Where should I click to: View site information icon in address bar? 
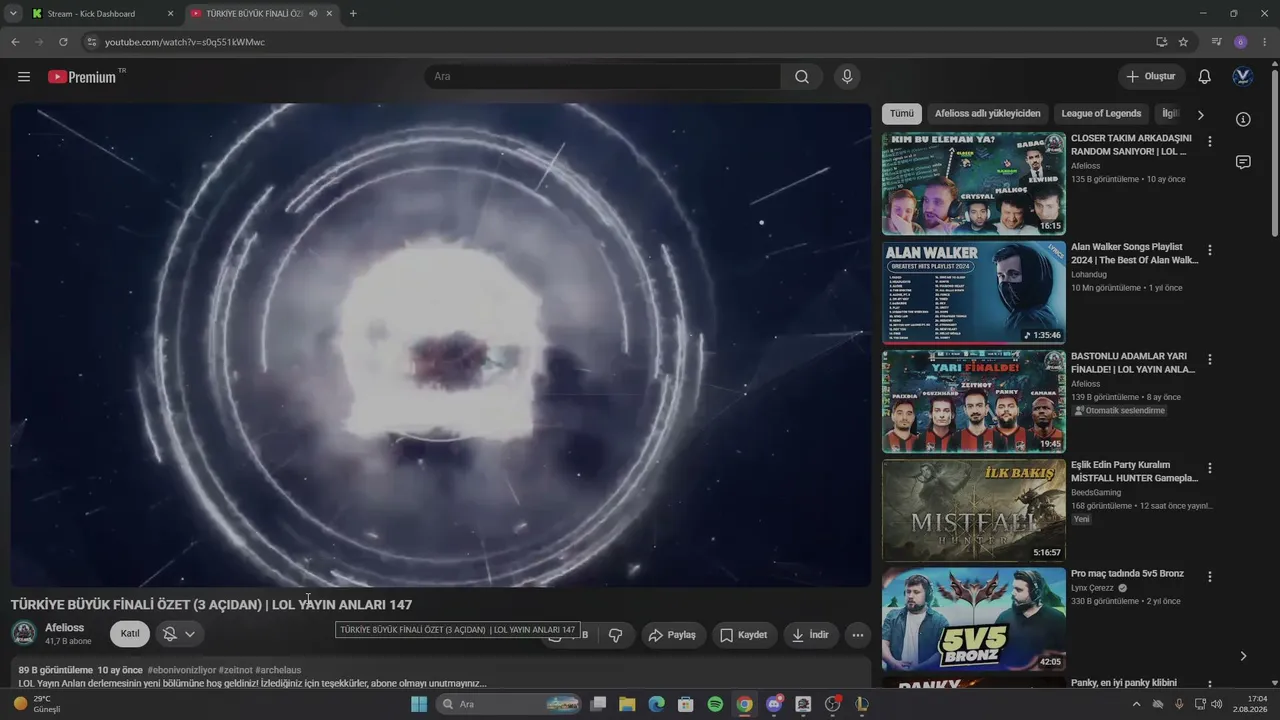91,42
